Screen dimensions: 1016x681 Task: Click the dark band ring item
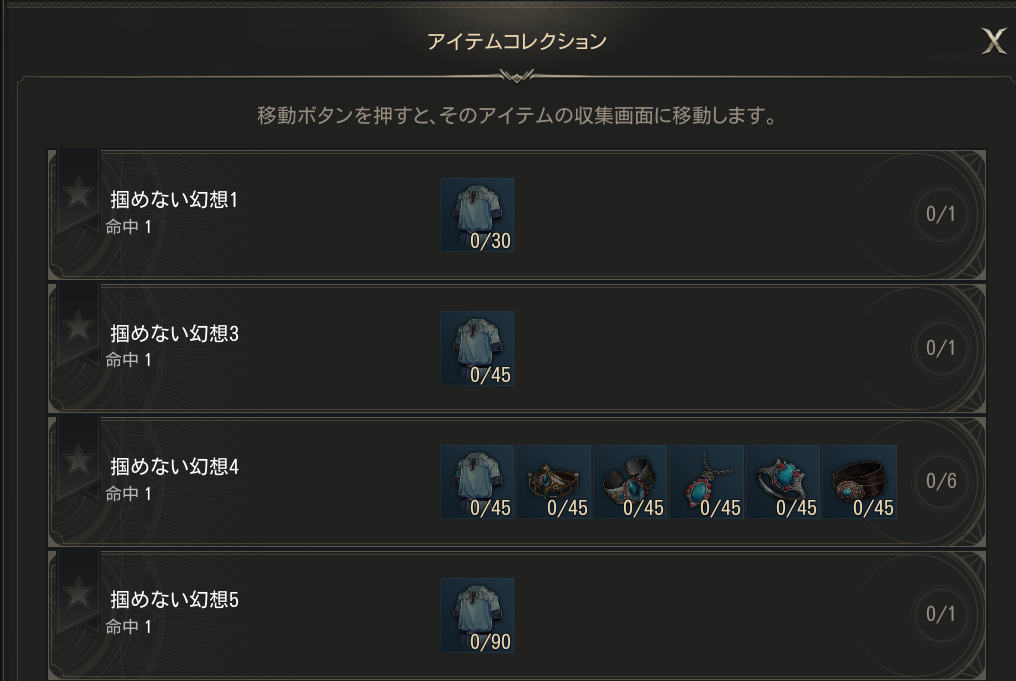click(860, 481)
